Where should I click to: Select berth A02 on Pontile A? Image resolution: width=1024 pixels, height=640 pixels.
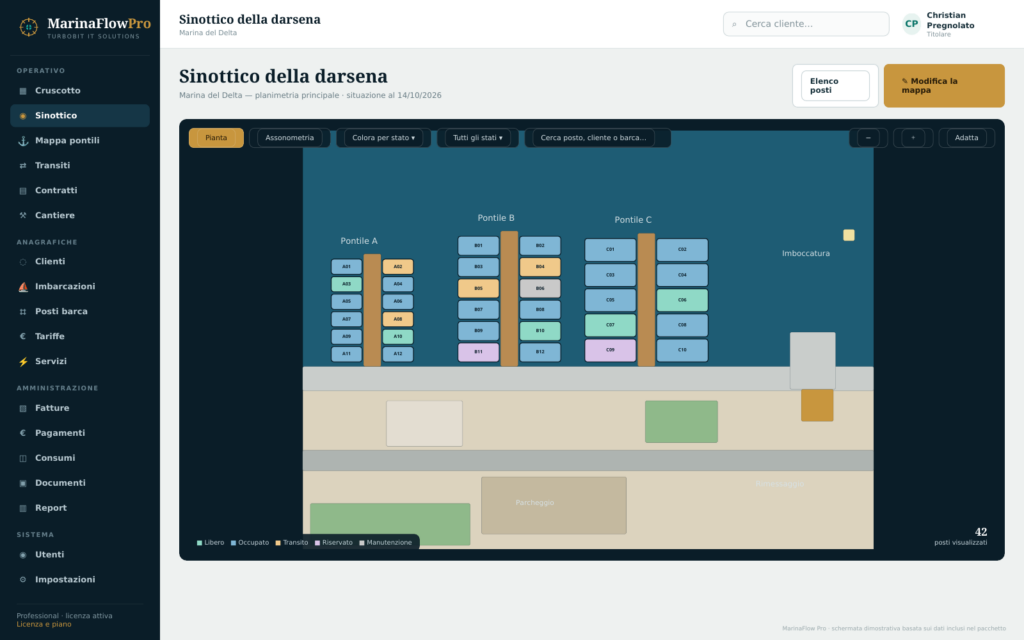[x=398, y=266]
